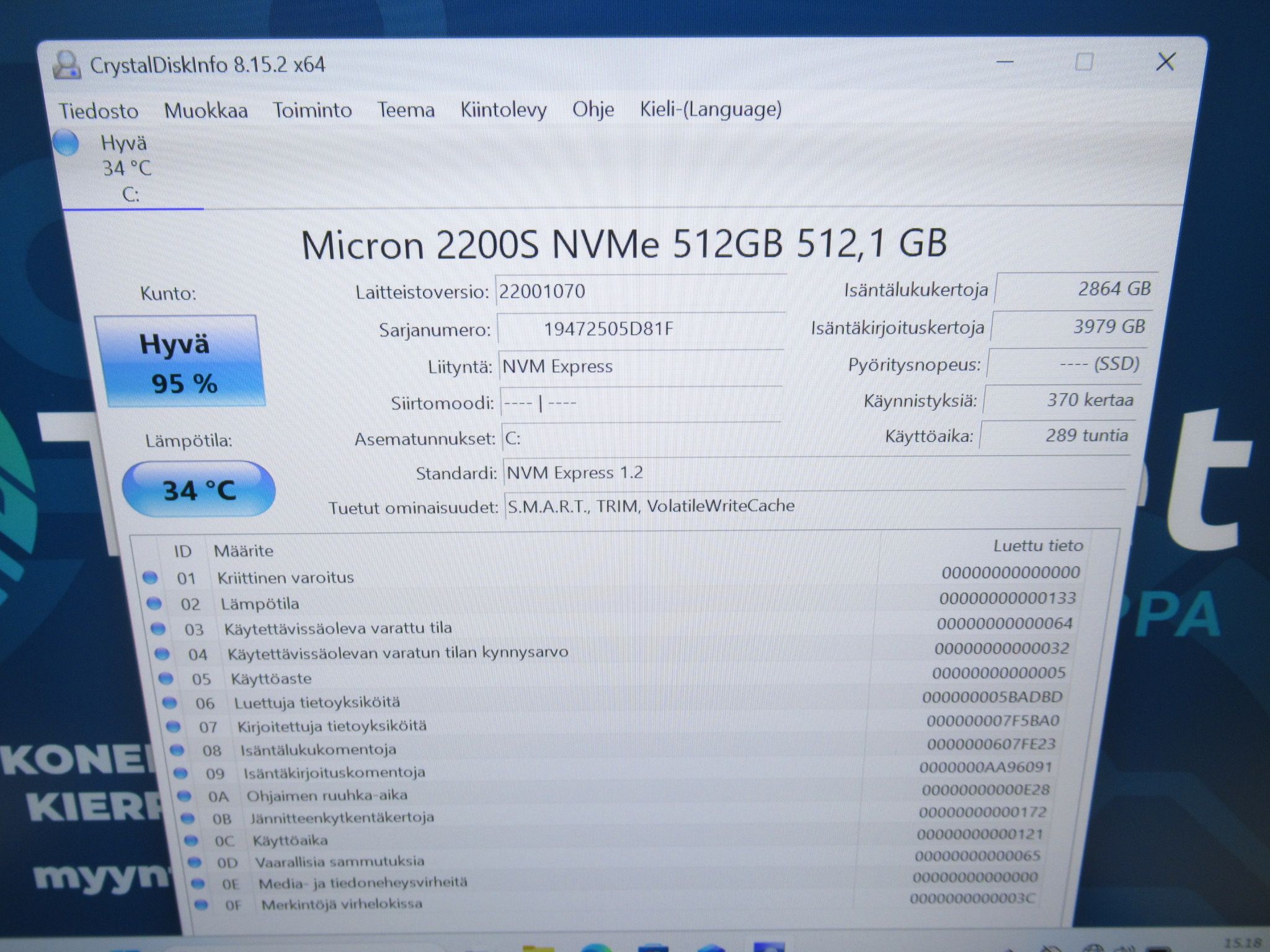Click the Isäntäkirjoituskertoja field showing 3979 GB
The image size is (1270, 952).
click(1072, 326)
